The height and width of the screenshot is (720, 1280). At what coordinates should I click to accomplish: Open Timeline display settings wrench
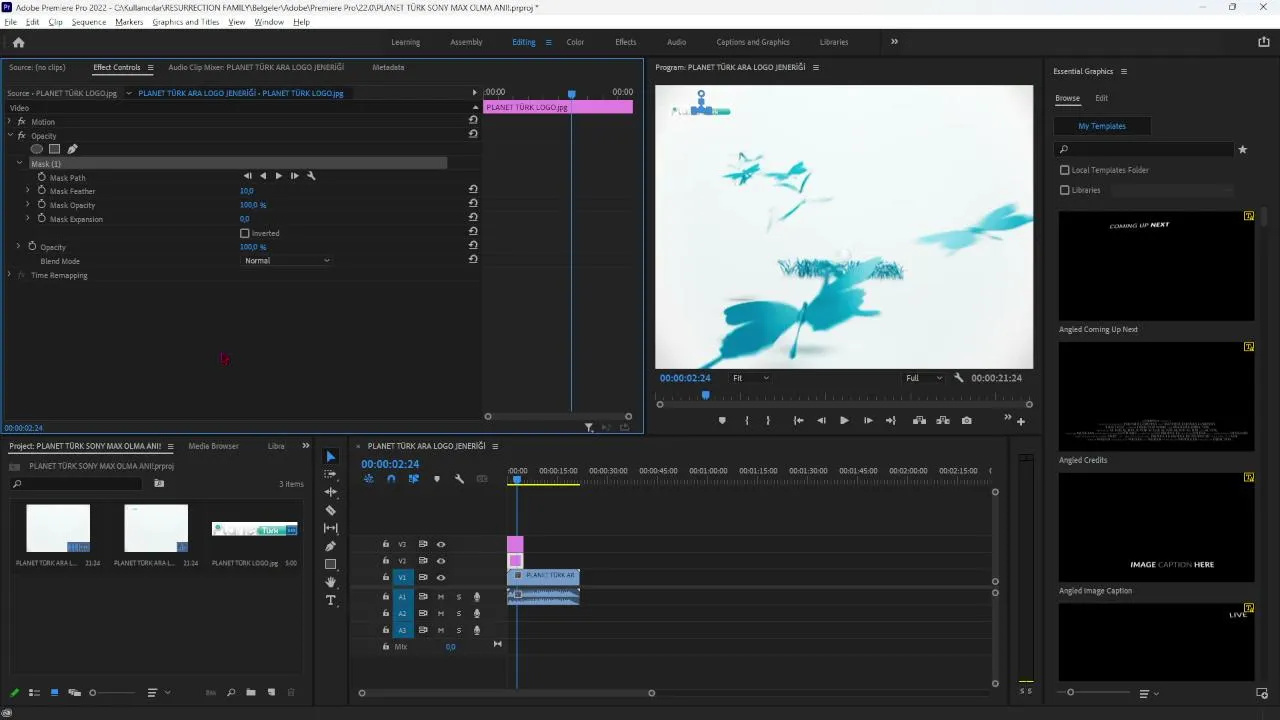(459, 479)
